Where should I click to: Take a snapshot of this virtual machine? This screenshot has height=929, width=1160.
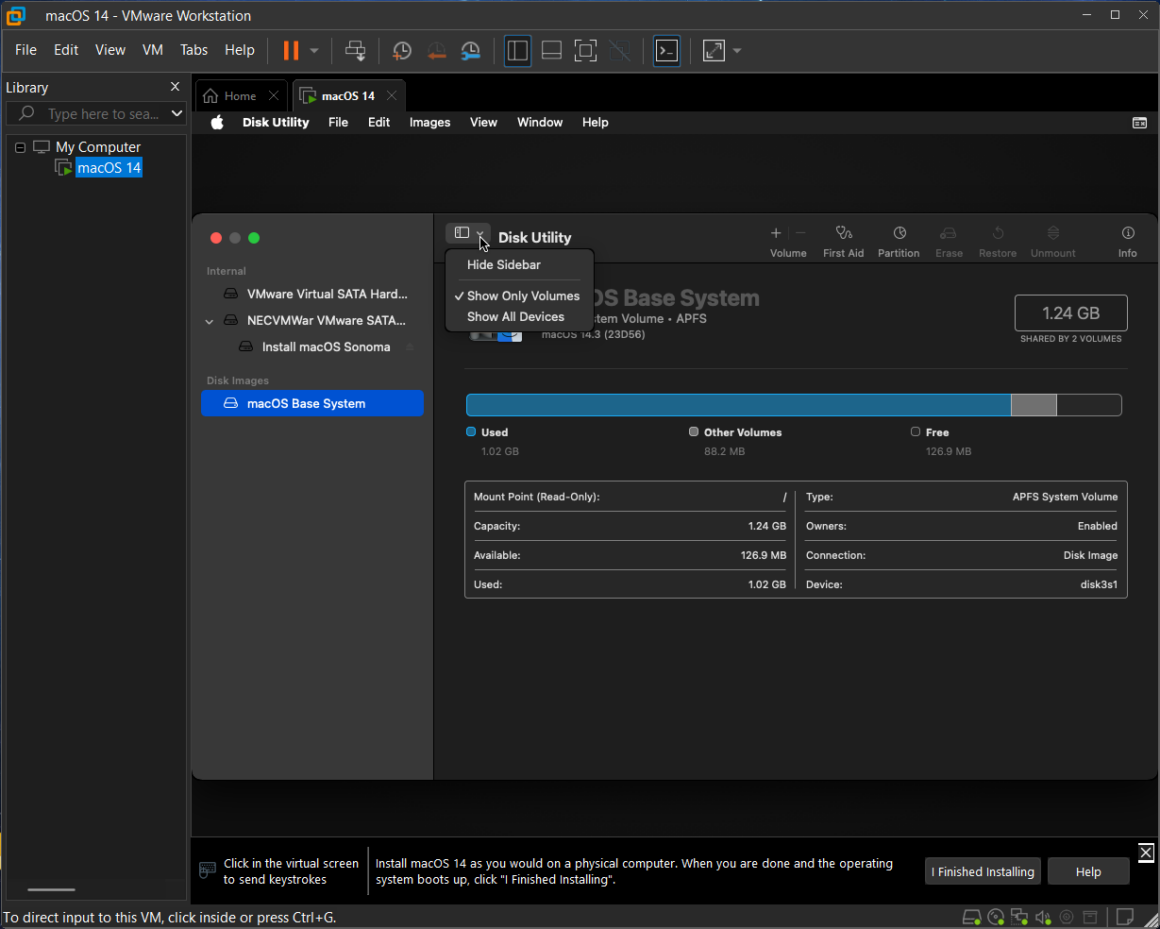pos(402,50)
